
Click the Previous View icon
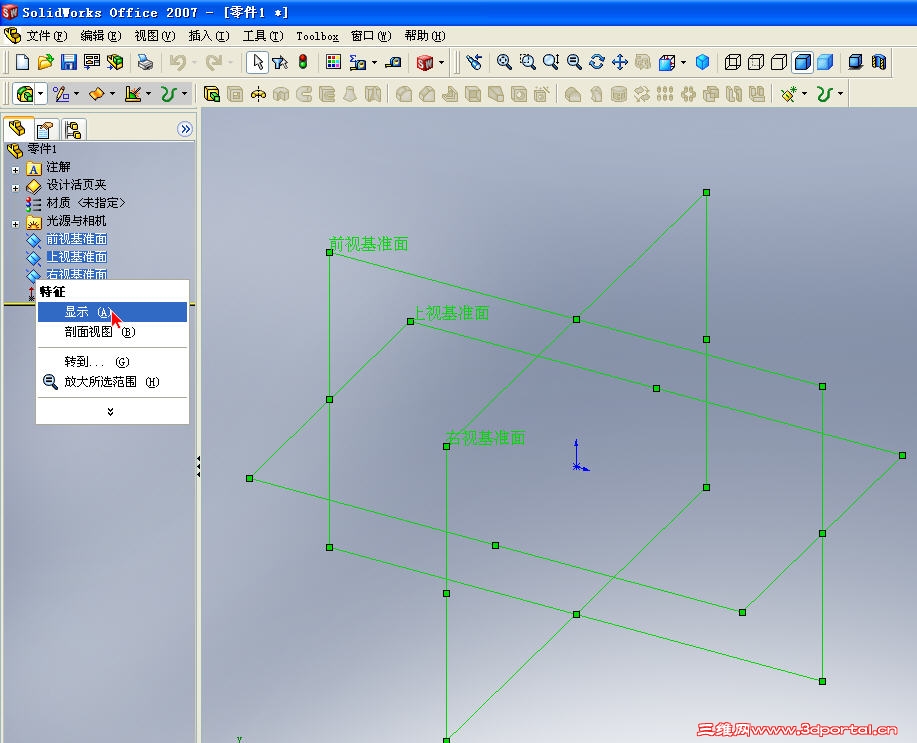pos(474,62)
